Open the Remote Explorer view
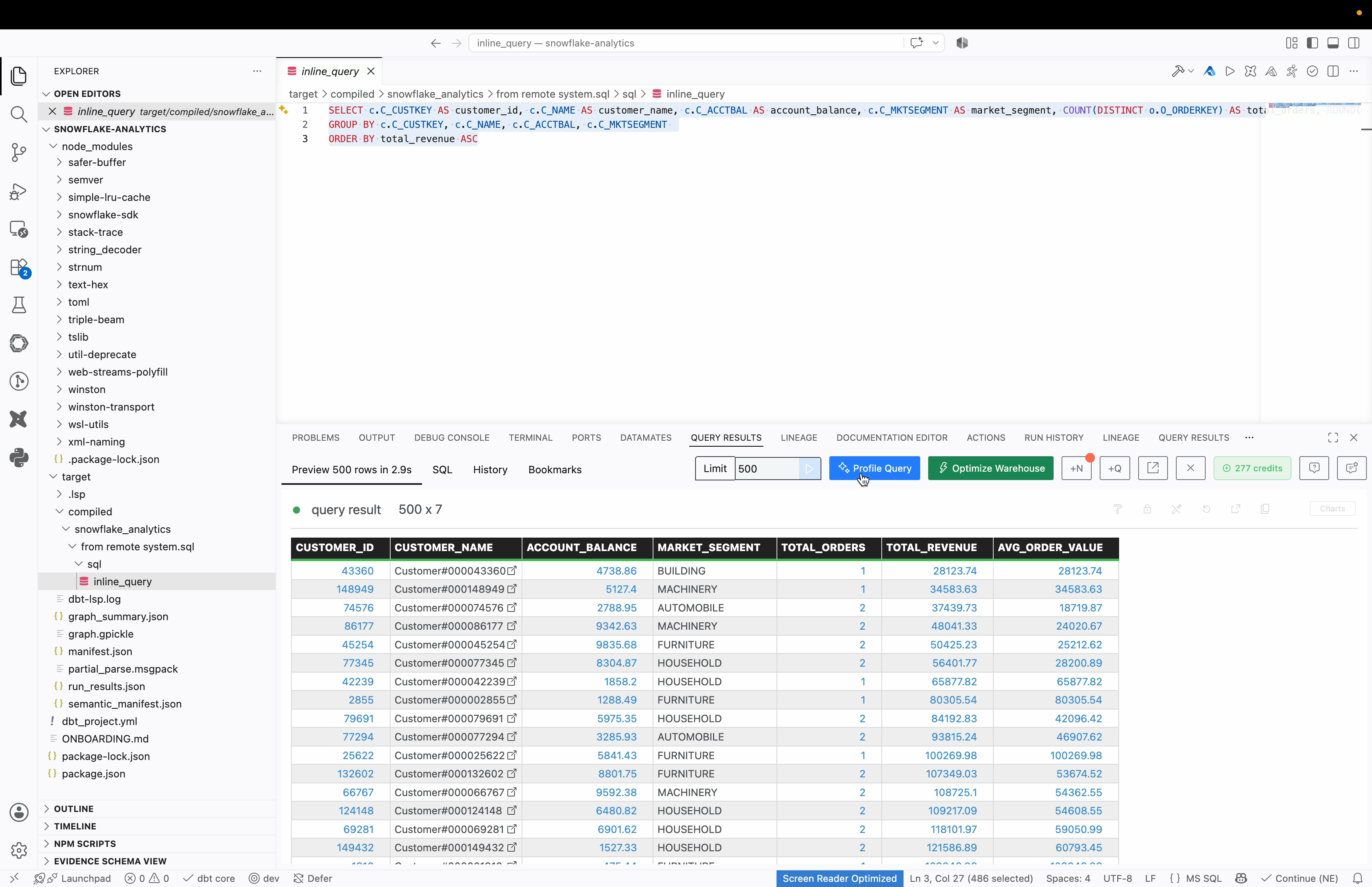 click(x=18, y=229)
